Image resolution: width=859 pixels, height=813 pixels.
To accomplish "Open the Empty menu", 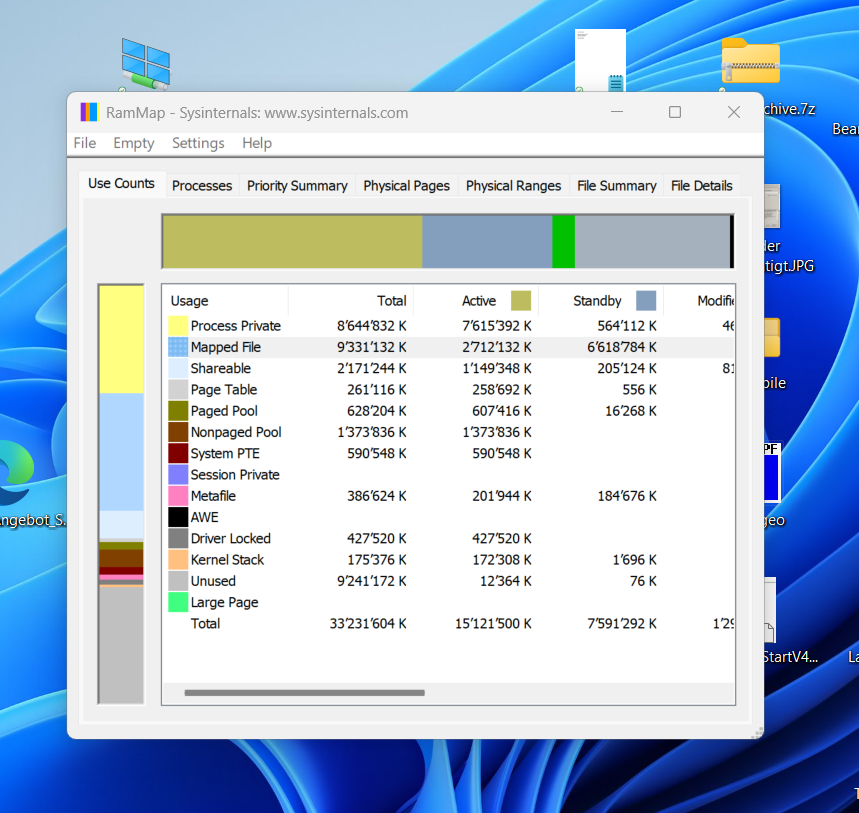I will (134, 143).
